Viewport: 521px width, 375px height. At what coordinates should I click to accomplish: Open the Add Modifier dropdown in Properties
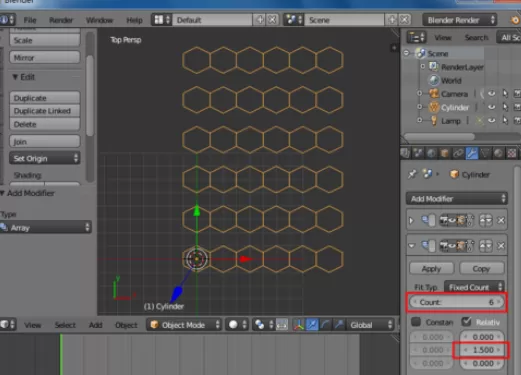457,199
